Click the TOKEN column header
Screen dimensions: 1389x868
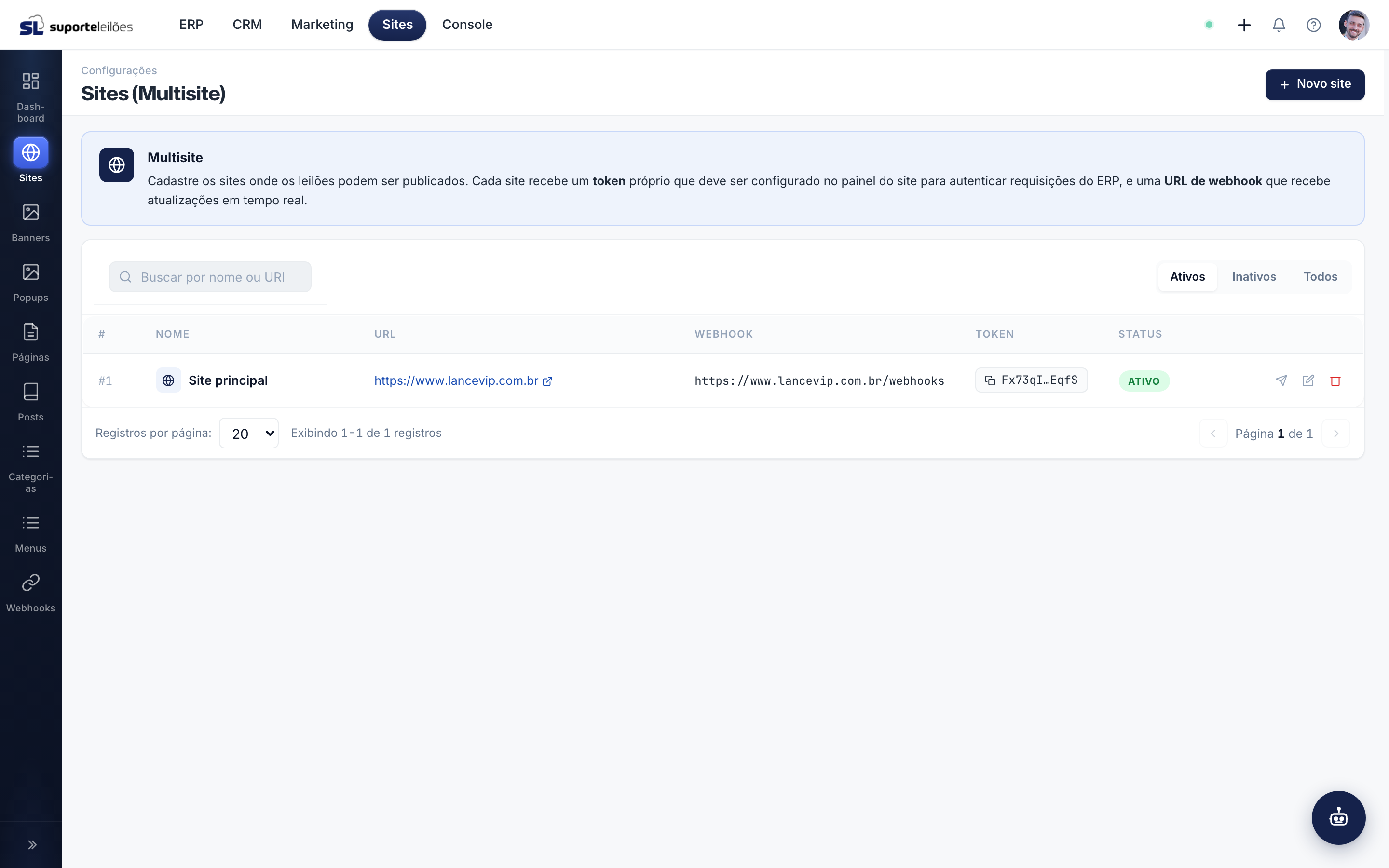click(994, 334)
